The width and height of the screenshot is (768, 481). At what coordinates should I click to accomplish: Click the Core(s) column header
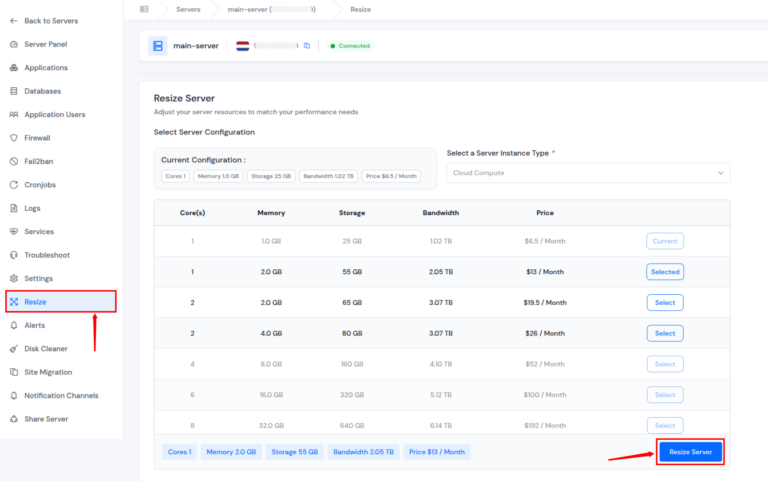click(x=192, y=213)
